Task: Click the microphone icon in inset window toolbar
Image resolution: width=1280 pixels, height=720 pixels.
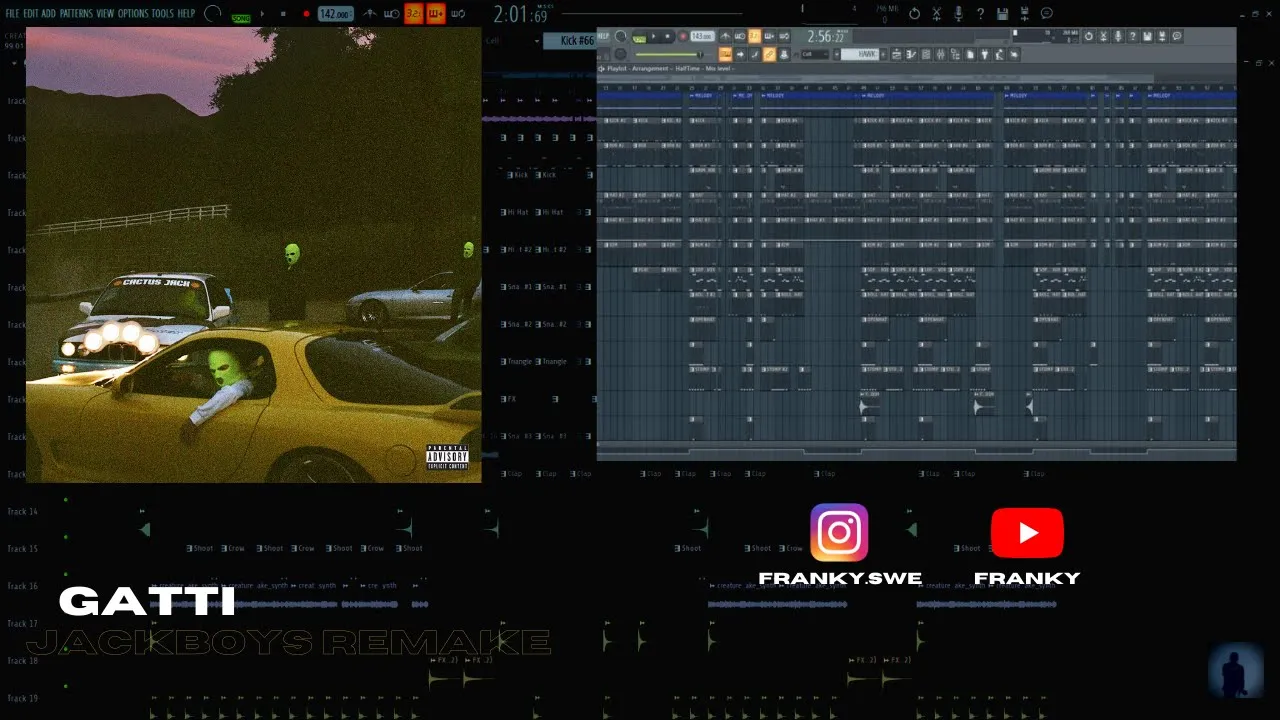Action: coord(1117,36)
